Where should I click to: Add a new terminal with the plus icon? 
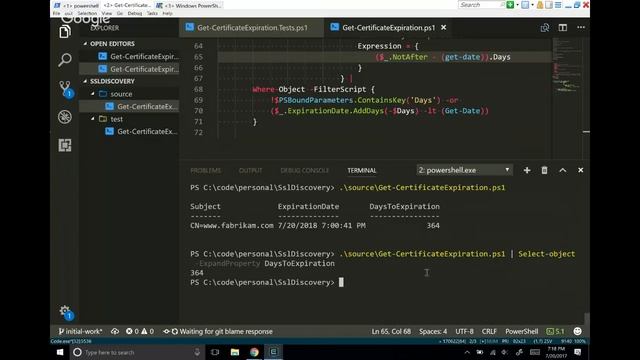[x=527, y=170]
